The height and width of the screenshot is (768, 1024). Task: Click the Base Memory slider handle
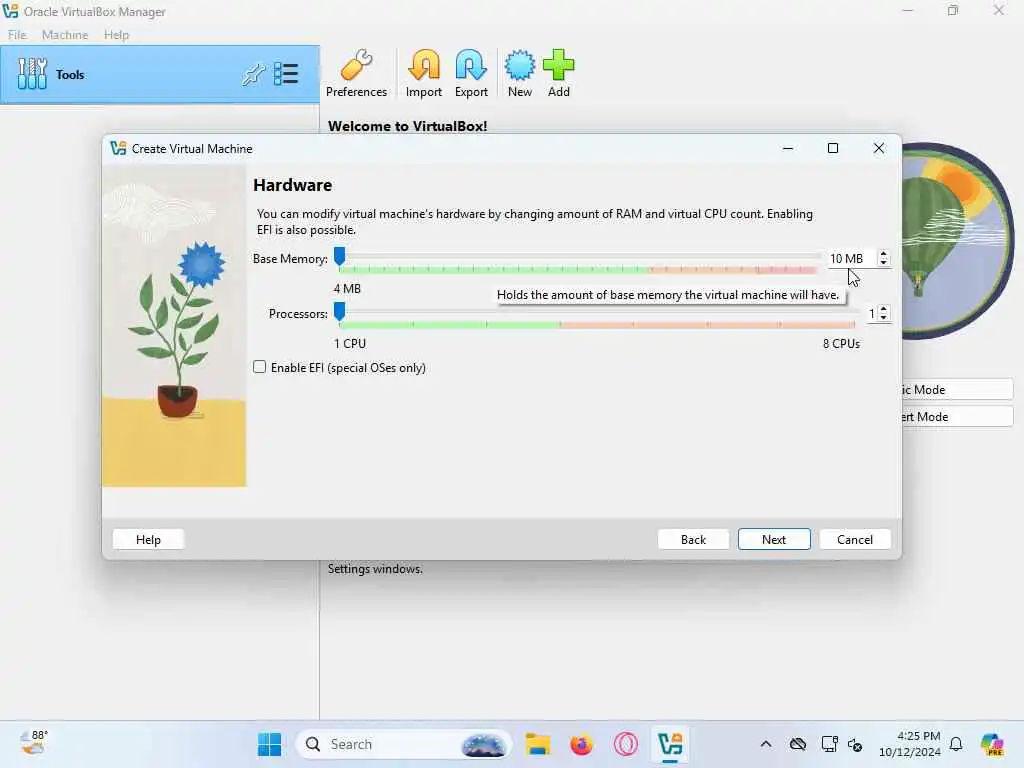[x=339, y=256]
